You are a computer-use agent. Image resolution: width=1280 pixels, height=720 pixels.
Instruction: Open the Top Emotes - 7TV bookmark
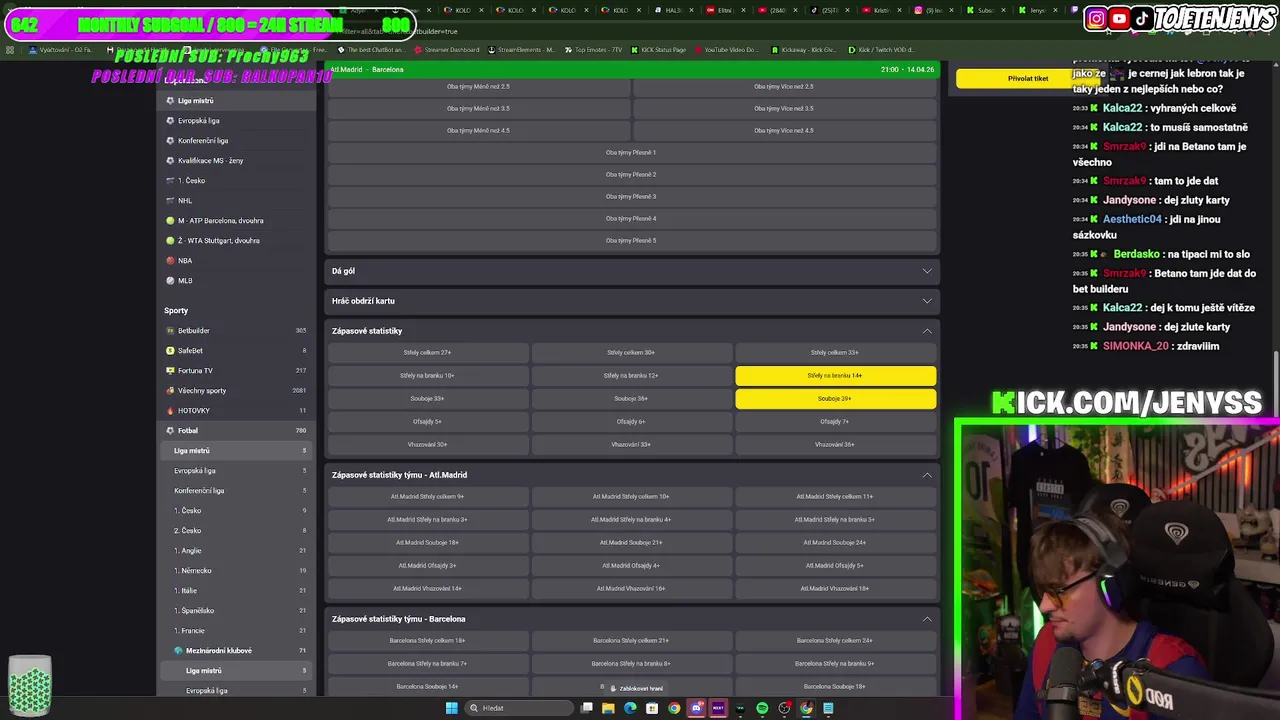coord(594,50)
